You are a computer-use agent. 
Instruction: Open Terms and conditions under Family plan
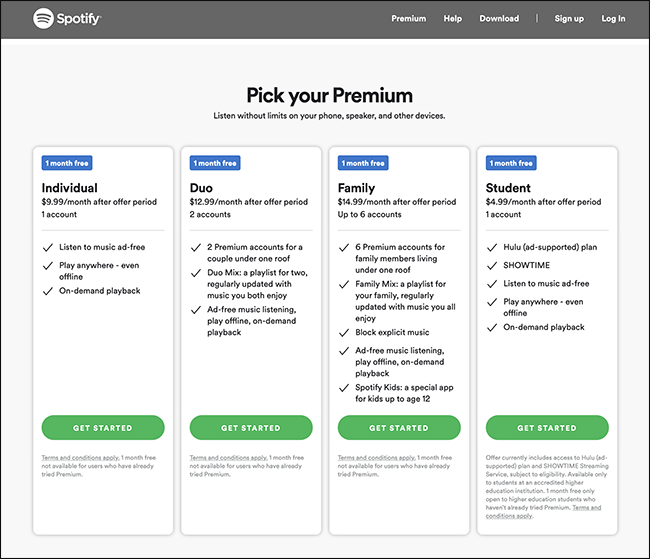[x=371, y=458]
